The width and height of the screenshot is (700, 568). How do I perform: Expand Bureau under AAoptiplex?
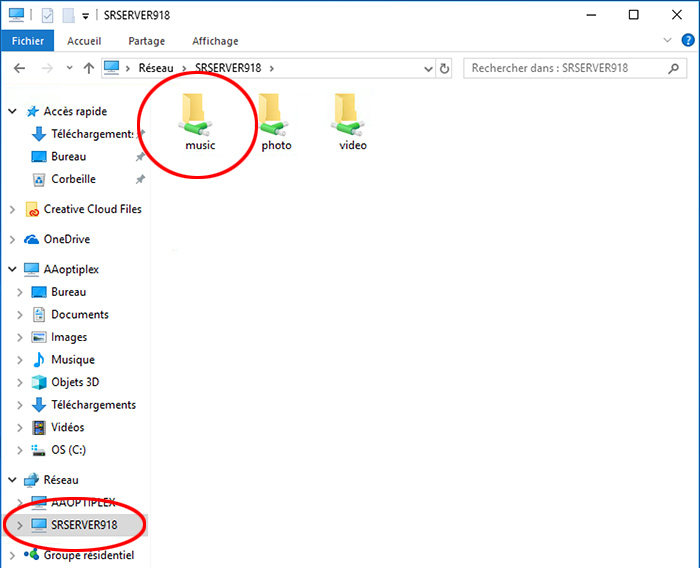point(20,292)
